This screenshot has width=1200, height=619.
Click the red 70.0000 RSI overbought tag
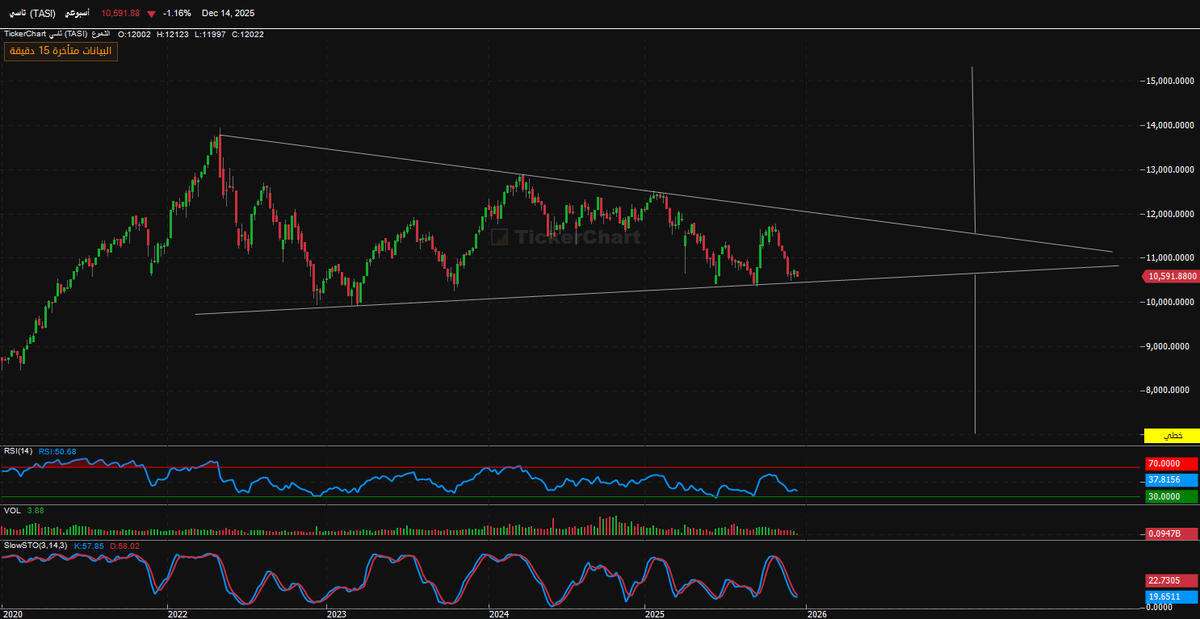pyautogui.click(x=1171, y=465)
